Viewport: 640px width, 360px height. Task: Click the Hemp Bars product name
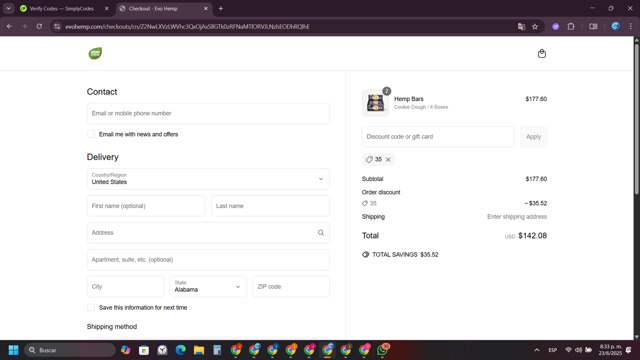pyautogui.click(x=409, y=99)
